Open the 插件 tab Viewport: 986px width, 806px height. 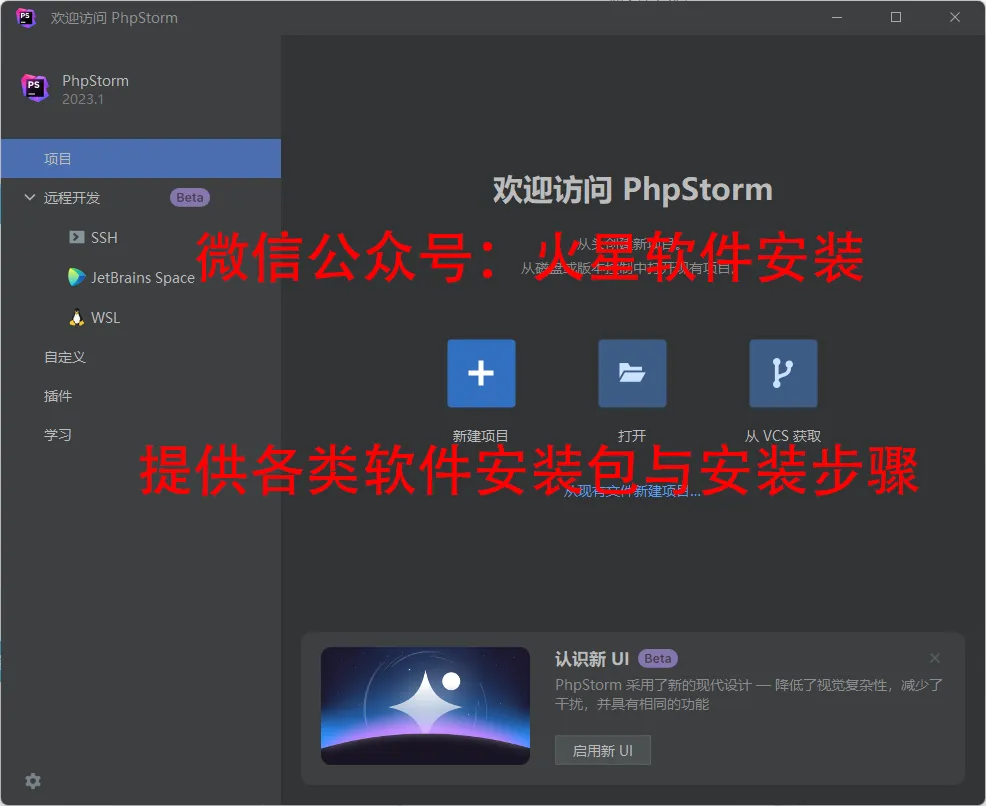58,396
